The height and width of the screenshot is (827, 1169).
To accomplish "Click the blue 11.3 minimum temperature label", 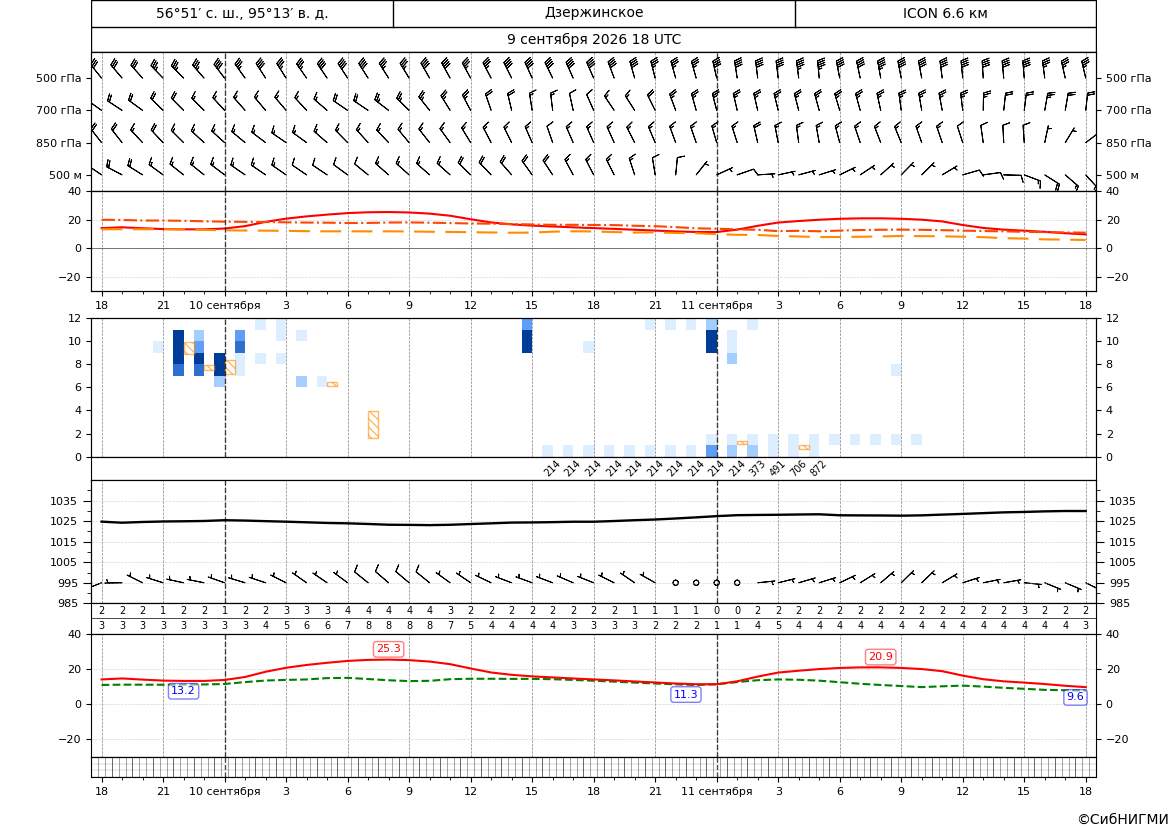I will [686, 694].
